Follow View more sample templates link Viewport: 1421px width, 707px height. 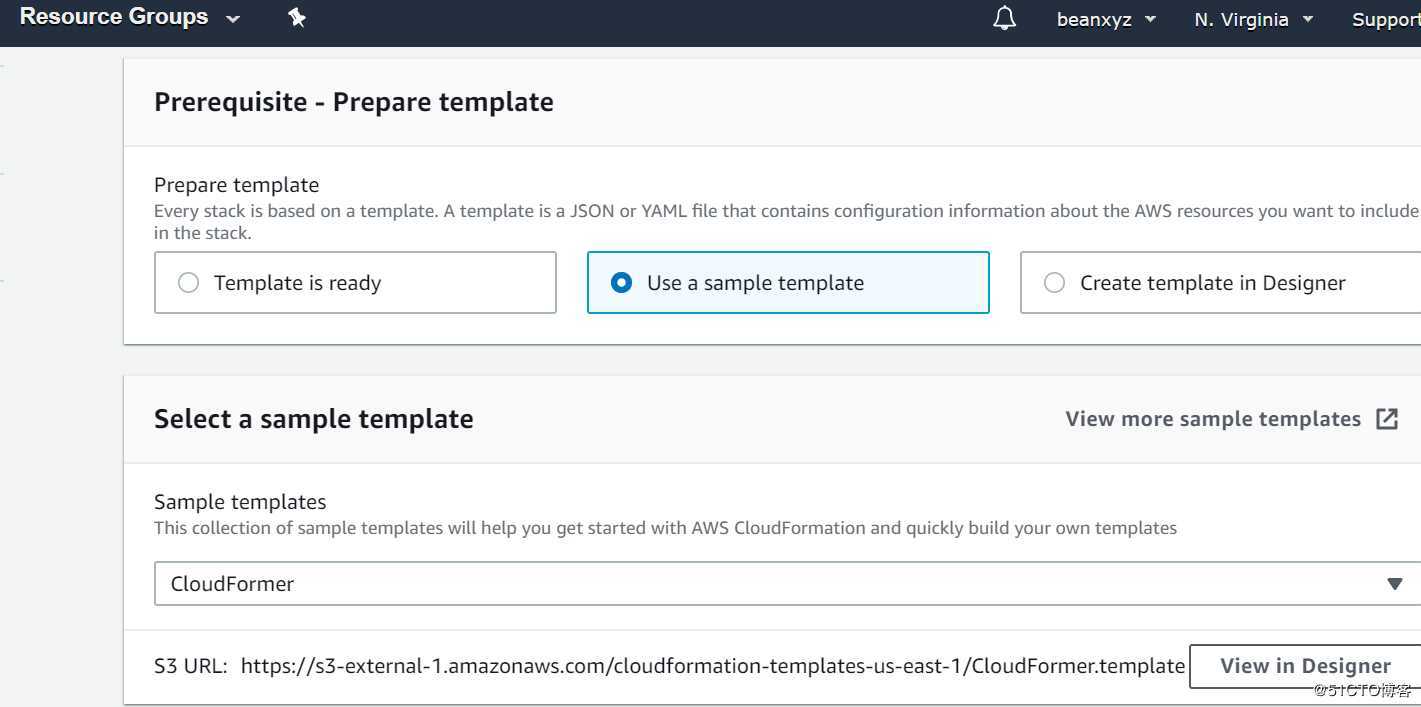1213,419
